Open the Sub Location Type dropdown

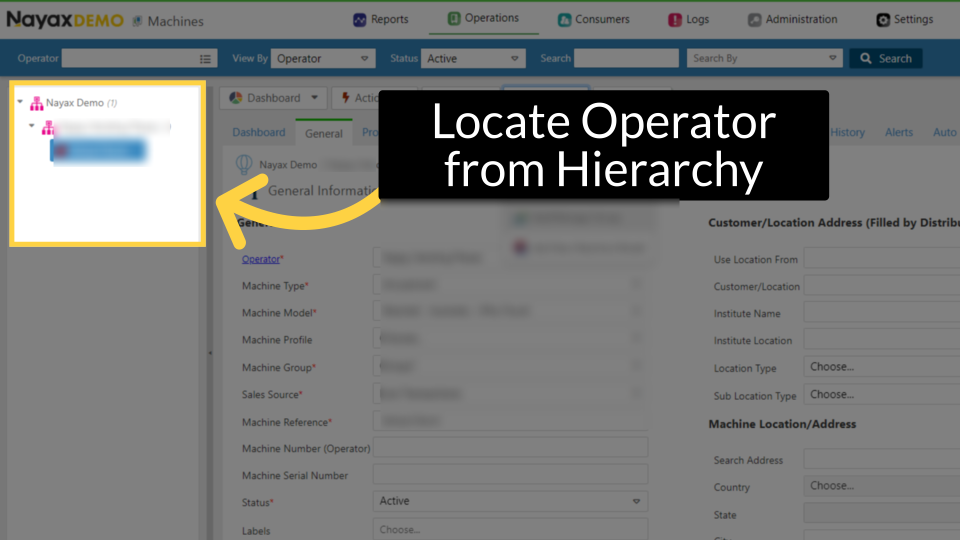[x=882, y=394]
